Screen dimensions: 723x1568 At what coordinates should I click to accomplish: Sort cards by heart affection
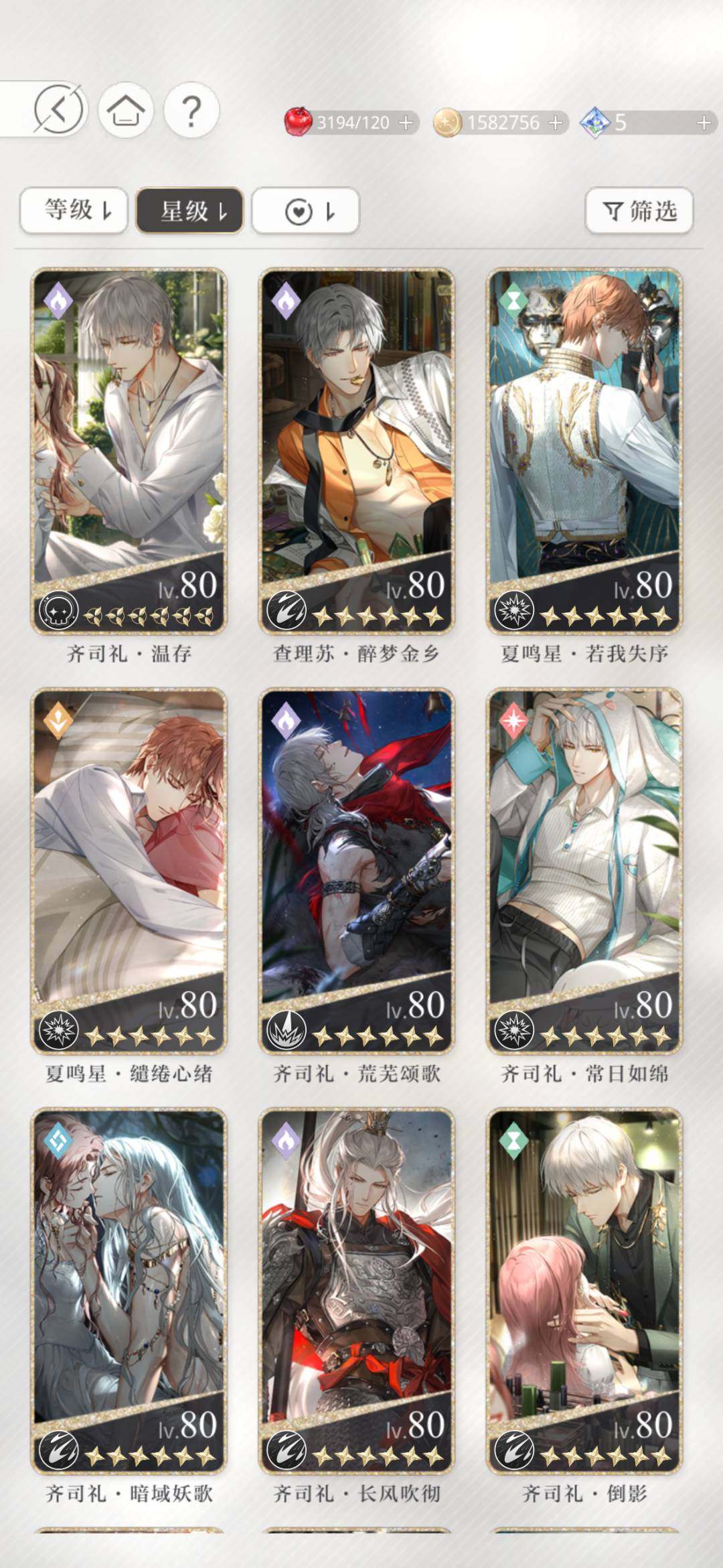[x=306, y=211]
